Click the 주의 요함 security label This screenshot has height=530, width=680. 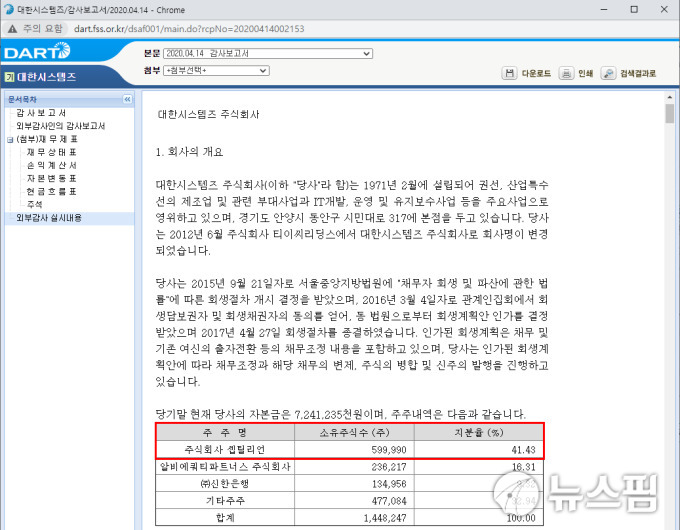point(42,29)
